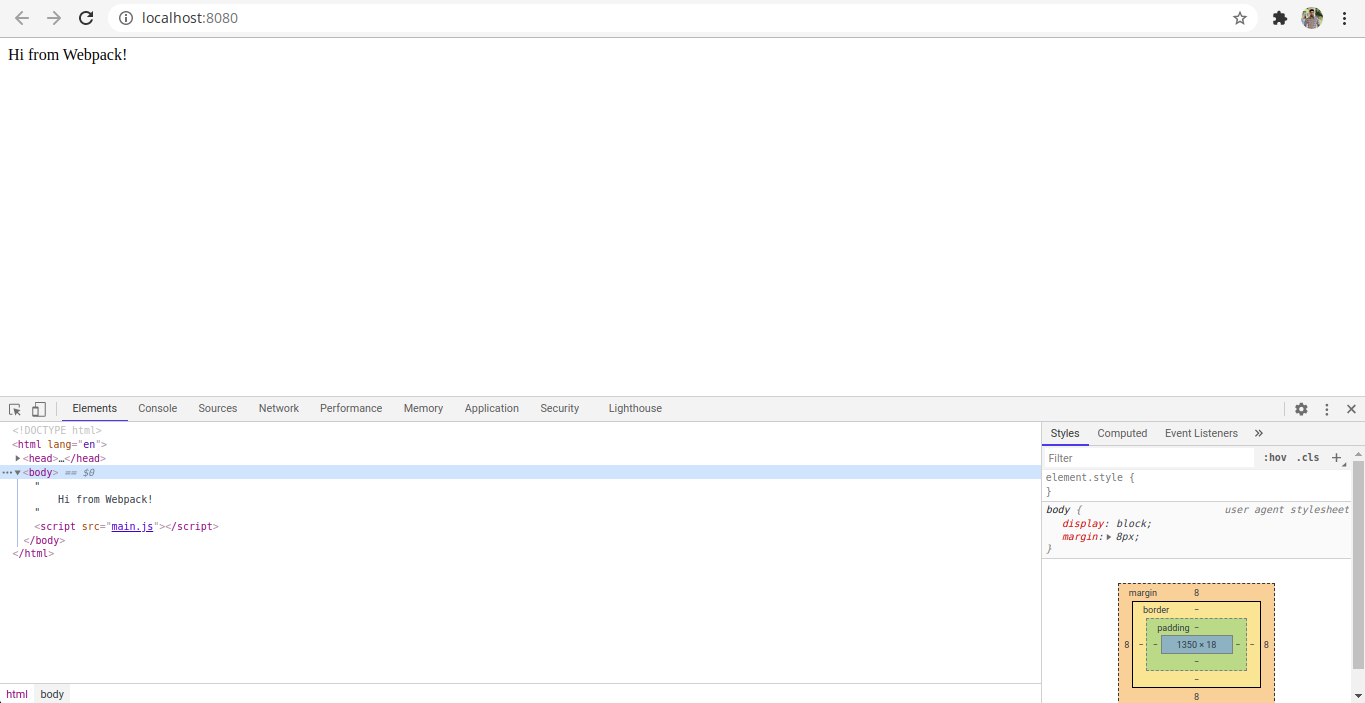Viewport: 1365px width, 703px height.
Task: Select the script element row
Action: click(126, 526)
